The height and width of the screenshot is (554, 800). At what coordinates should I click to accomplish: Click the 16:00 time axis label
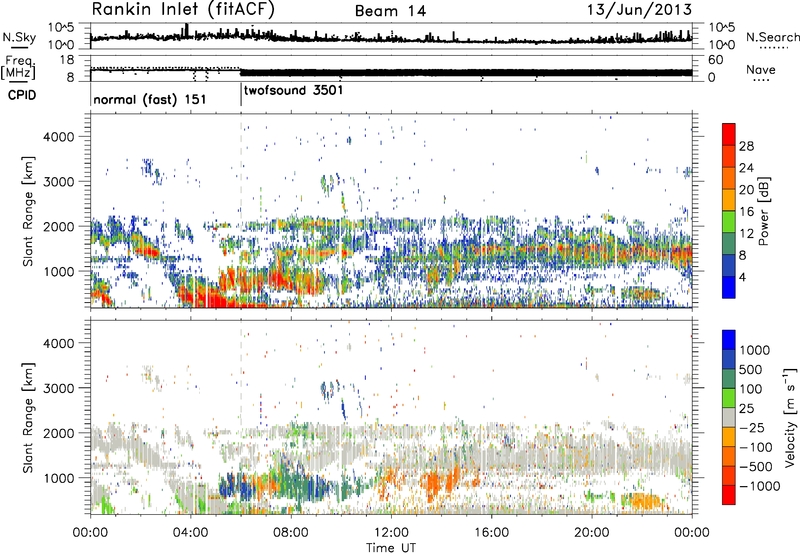(x=491, y=533)
